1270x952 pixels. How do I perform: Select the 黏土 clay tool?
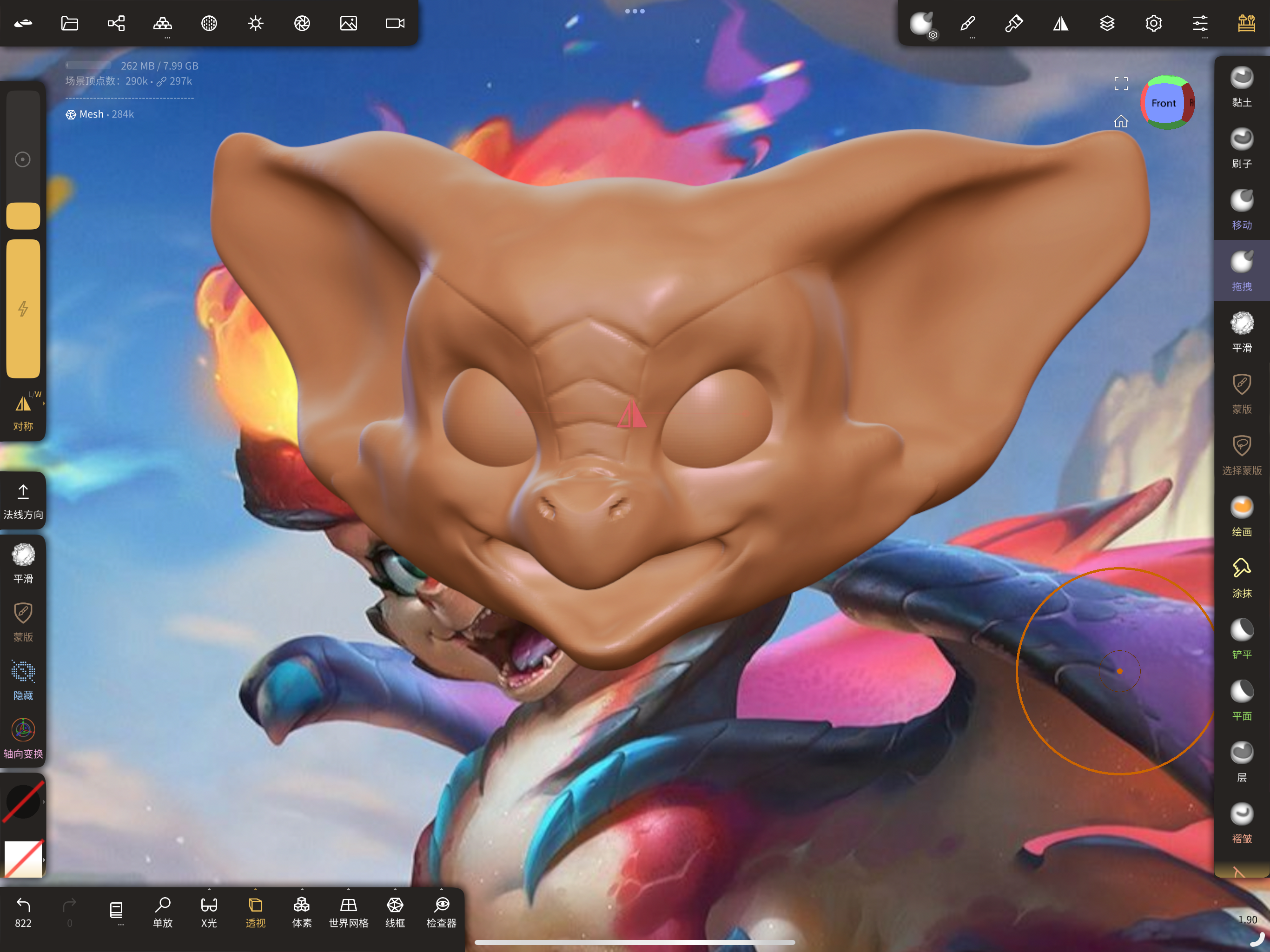1242,87
